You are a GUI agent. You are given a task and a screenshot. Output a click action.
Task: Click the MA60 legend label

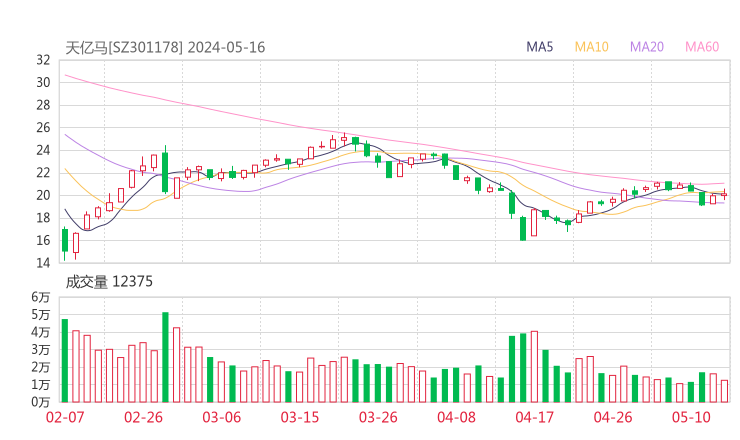702,47
